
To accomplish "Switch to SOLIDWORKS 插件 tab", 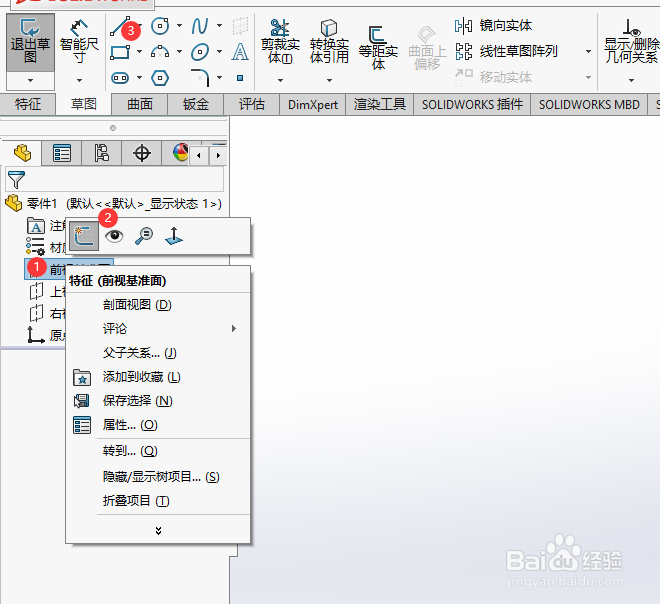I will (x=472, y=104).
